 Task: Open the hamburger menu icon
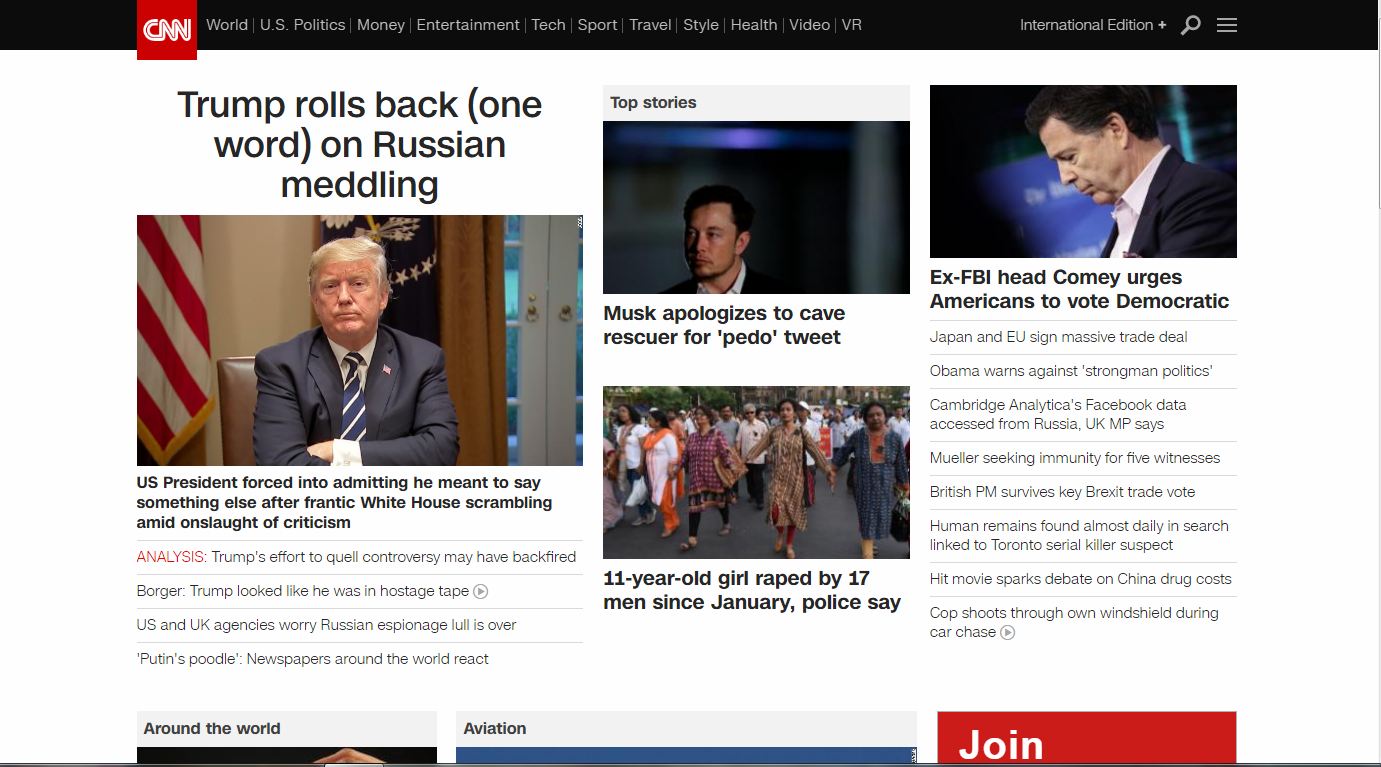tap(1227, 25)
